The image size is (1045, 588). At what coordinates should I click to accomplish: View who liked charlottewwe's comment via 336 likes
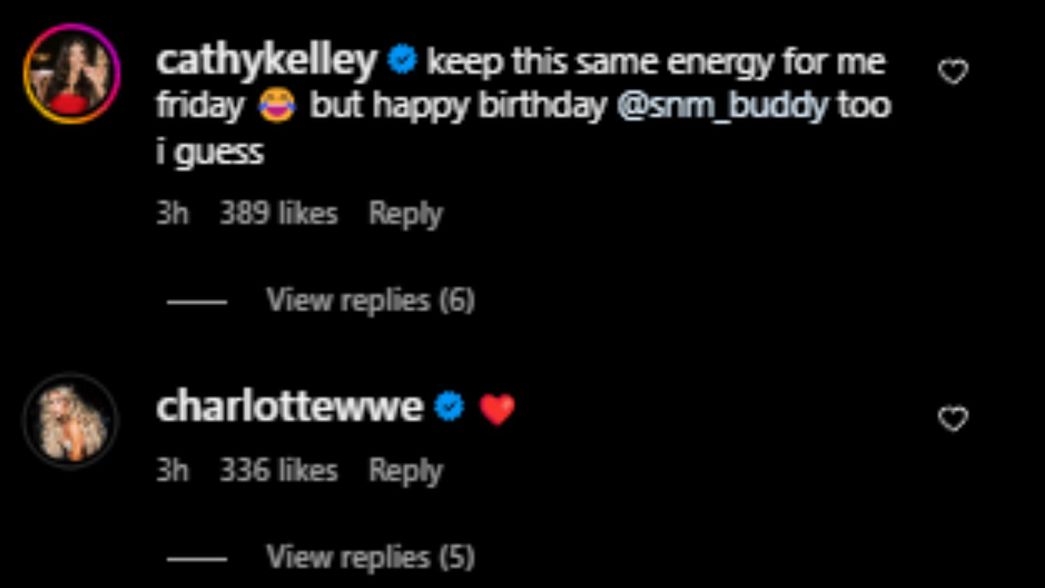279,469
